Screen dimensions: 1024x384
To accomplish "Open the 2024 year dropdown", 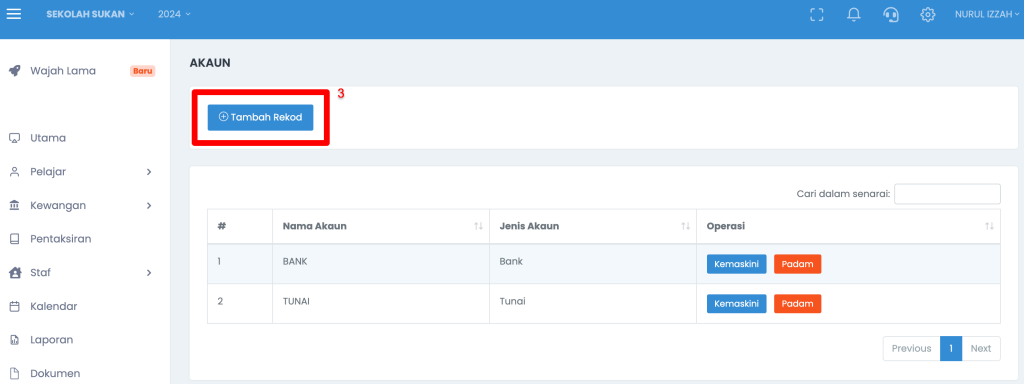I will pos(174,14).
